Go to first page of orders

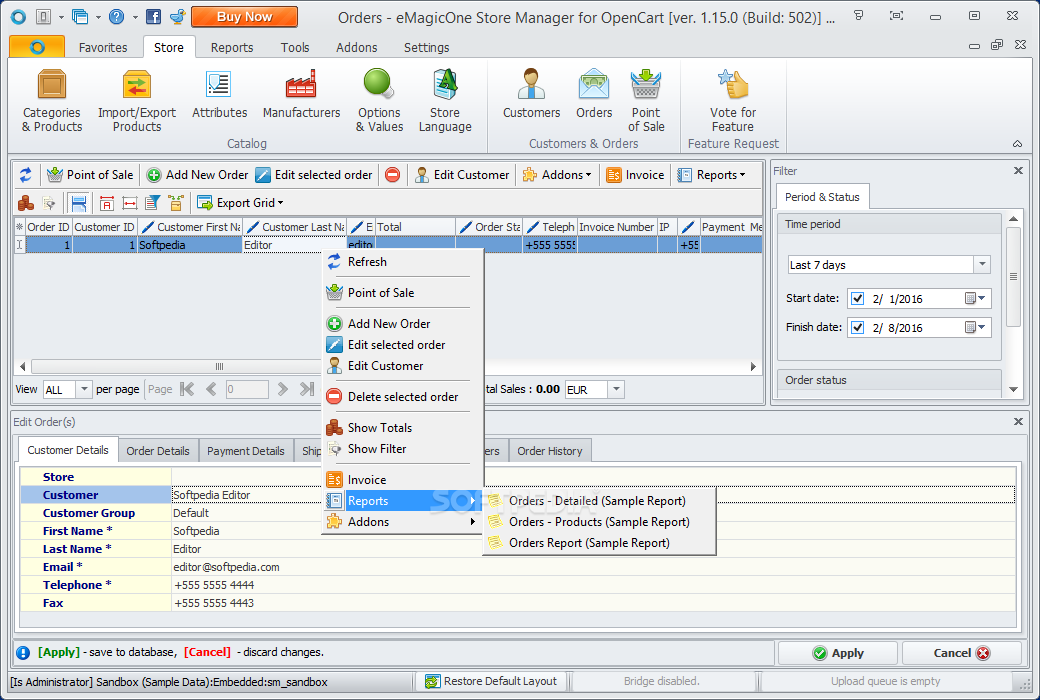pyautogui.click(x=187, y=389)
